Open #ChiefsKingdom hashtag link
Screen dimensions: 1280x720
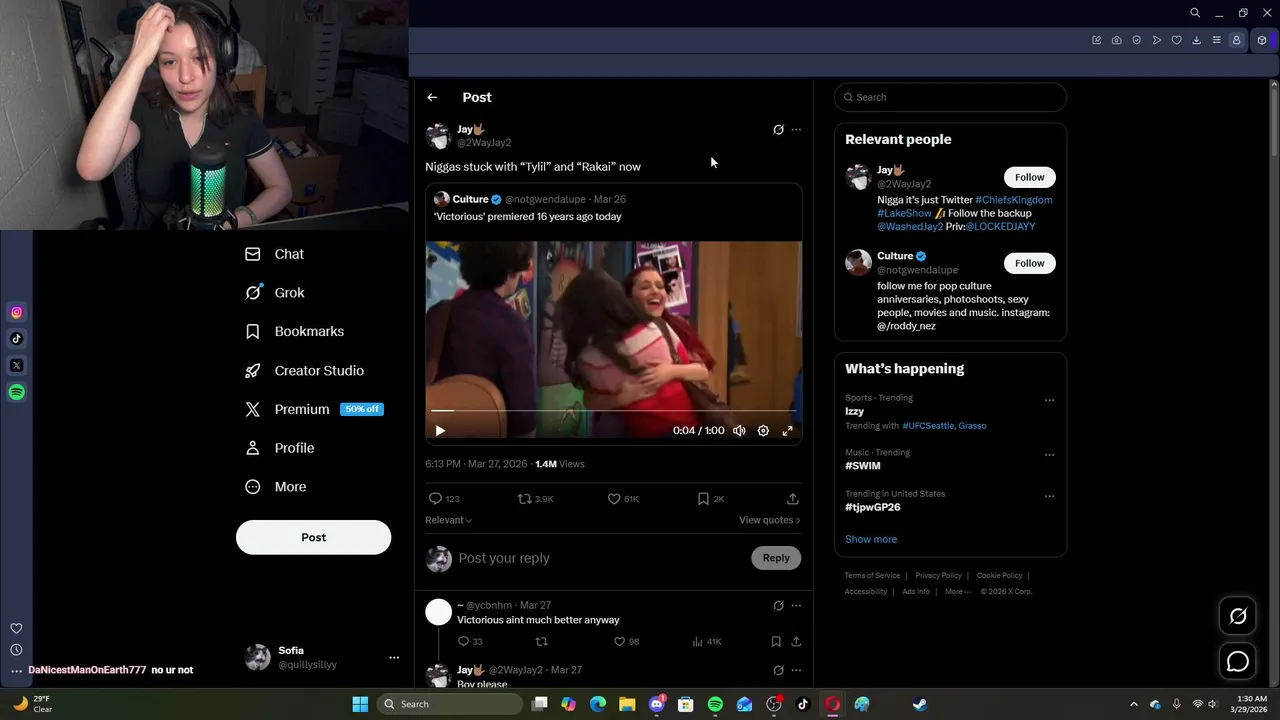pyautogui.click(x=1014, y=200)
